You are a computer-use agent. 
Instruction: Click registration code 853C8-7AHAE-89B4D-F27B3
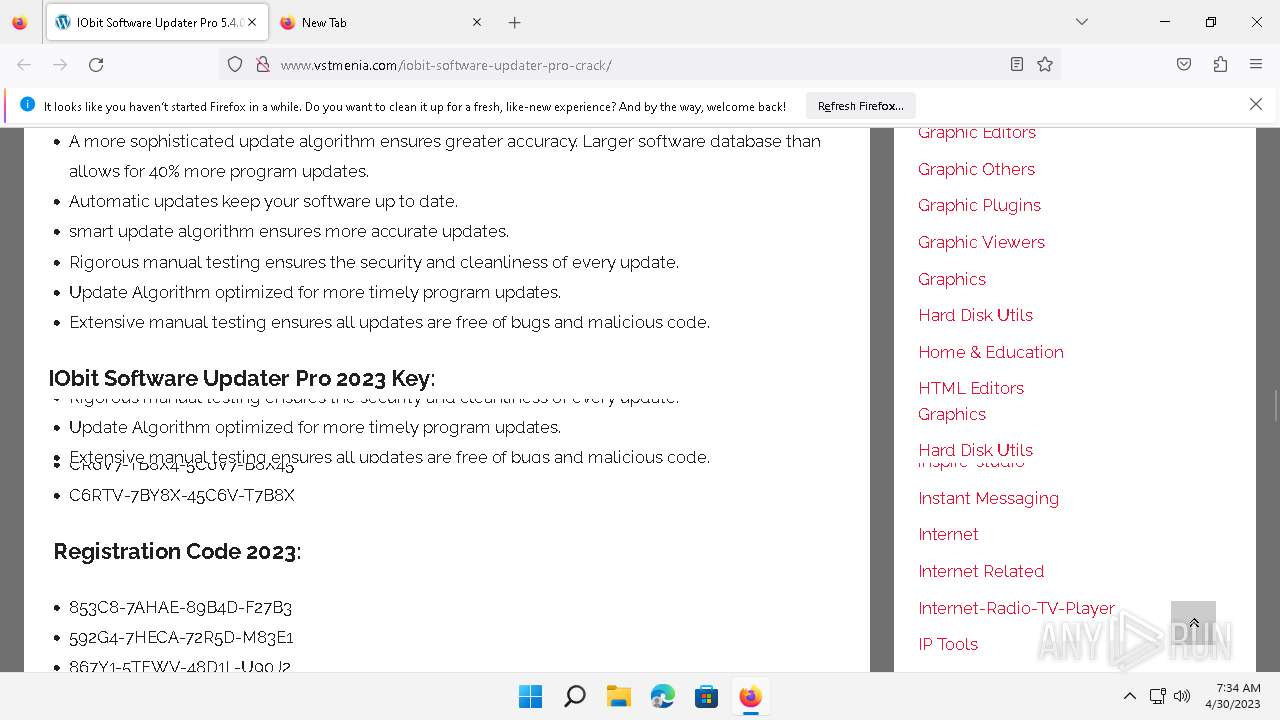[x=180, y=607]
